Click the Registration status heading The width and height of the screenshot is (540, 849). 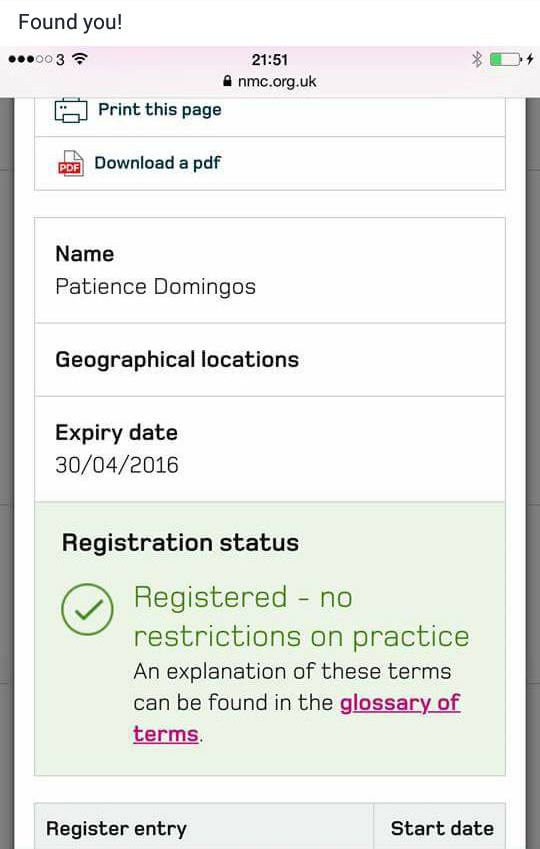pyautogui.click(x=180, y=543)
